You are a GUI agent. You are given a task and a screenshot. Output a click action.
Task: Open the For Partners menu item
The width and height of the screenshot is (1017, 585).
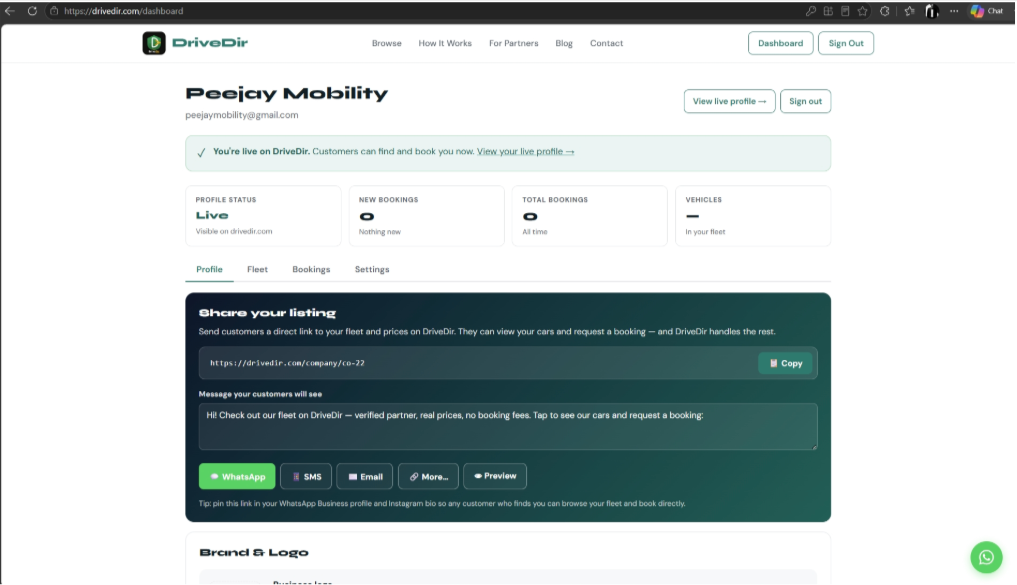[x=514, y=43]
